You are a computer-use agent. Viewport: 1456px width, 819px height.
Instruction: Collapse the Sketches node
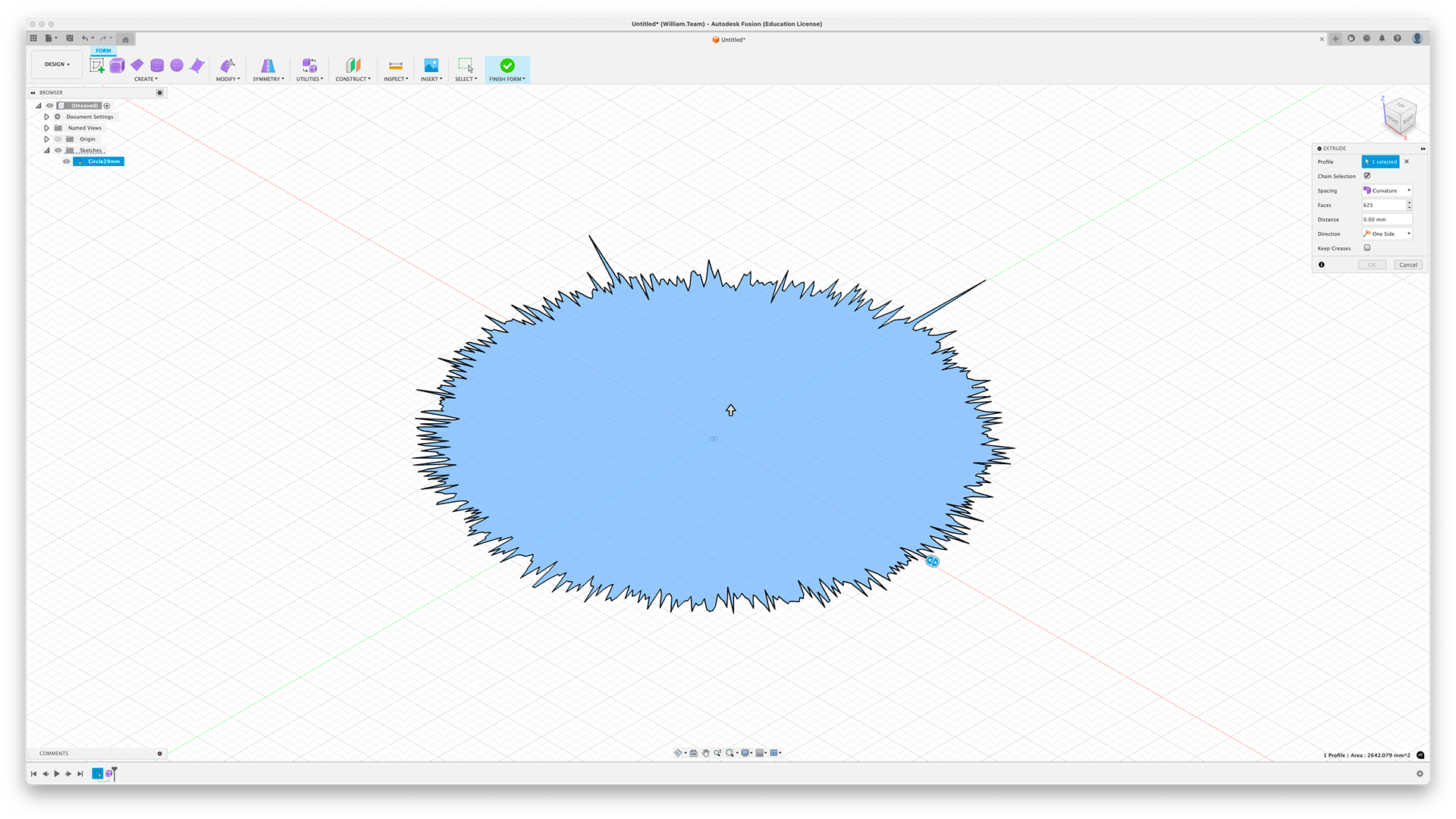tap(46, 150)
